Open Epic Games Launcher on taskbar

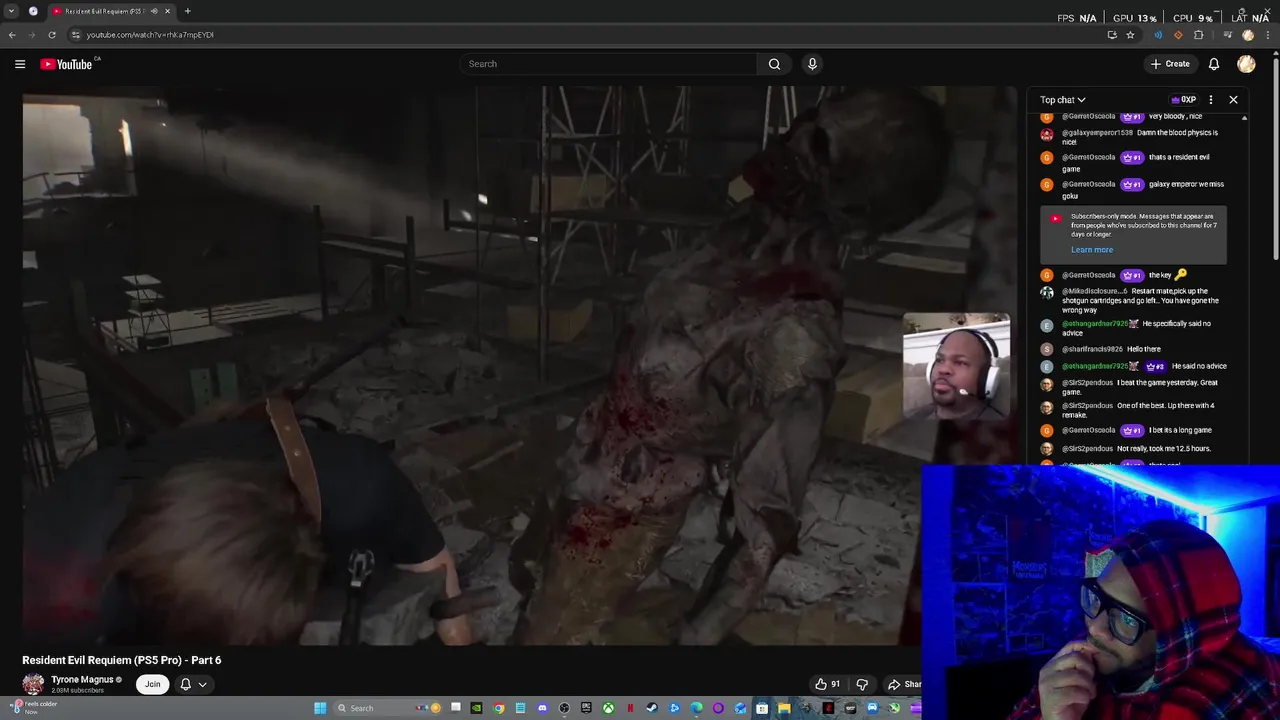[x=586, y=708]
